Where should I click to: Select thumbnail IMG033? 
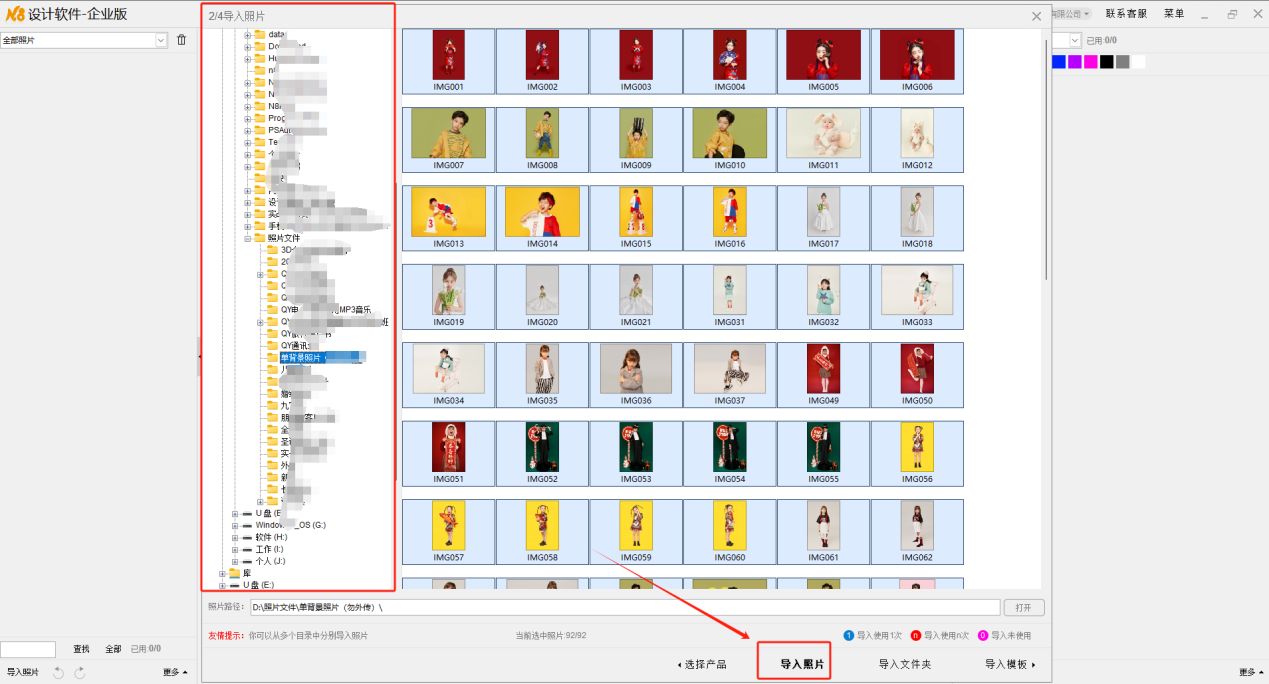917,296
